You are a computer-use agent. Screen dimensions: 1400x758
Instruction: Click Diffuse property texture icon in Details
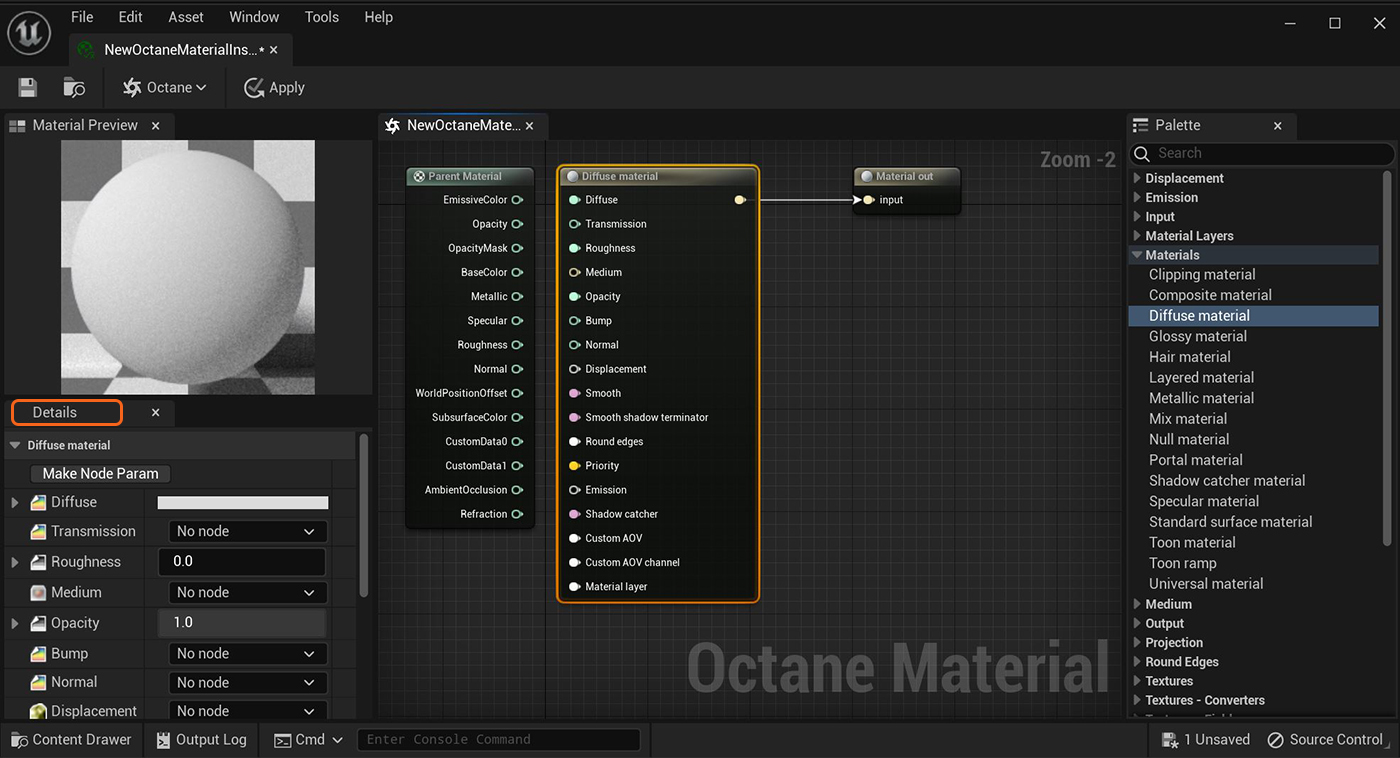pos(39,502)
